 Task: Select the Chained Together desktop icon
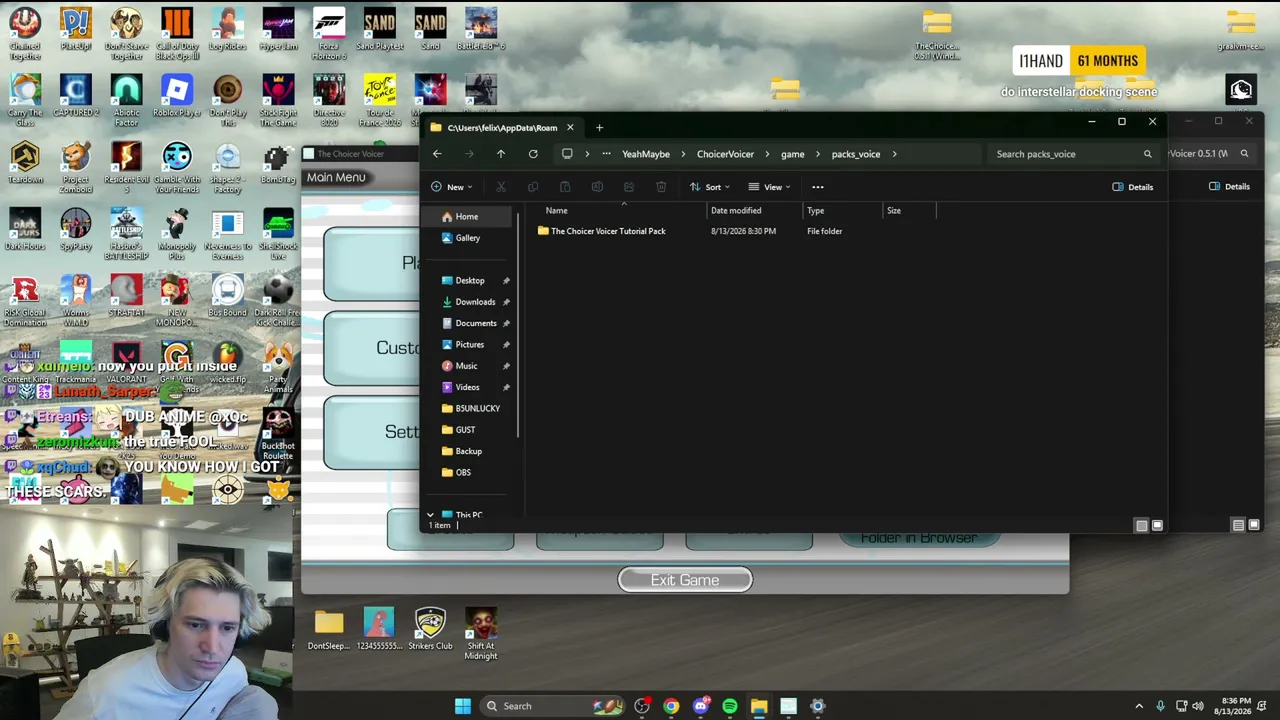25,33
